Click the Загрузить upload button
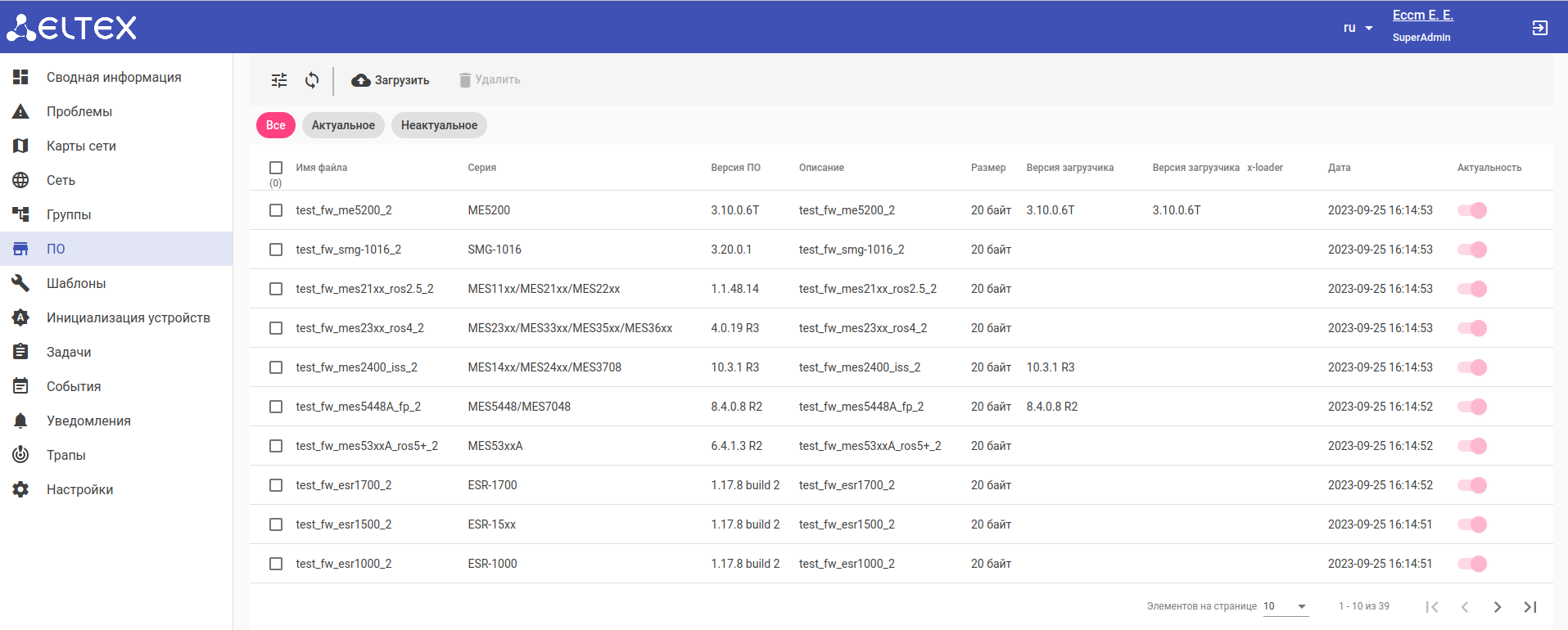Image resolution: width=1568 pixels, height=630 pixels. 391,80
